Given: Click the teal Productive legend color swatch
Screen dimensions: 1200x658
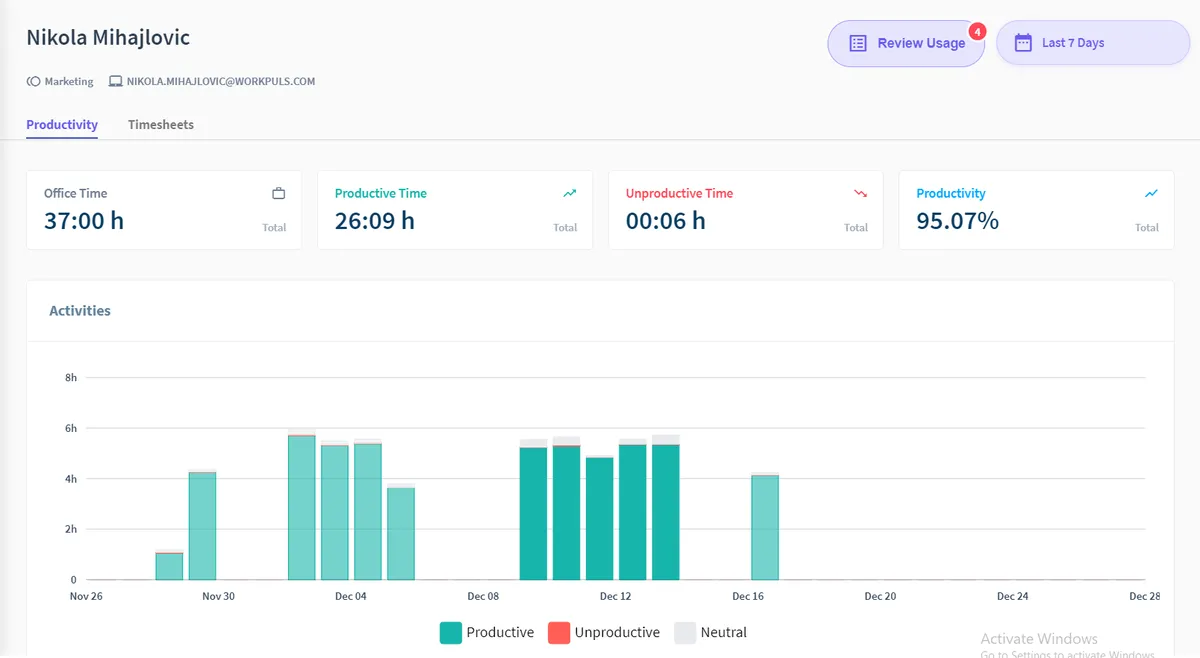Looking at the screenshot, I should coord(451,632).
